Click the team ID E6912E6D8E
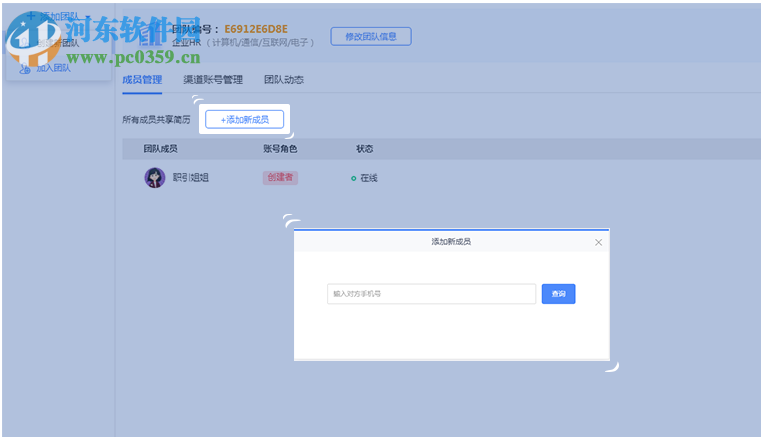 256,29
